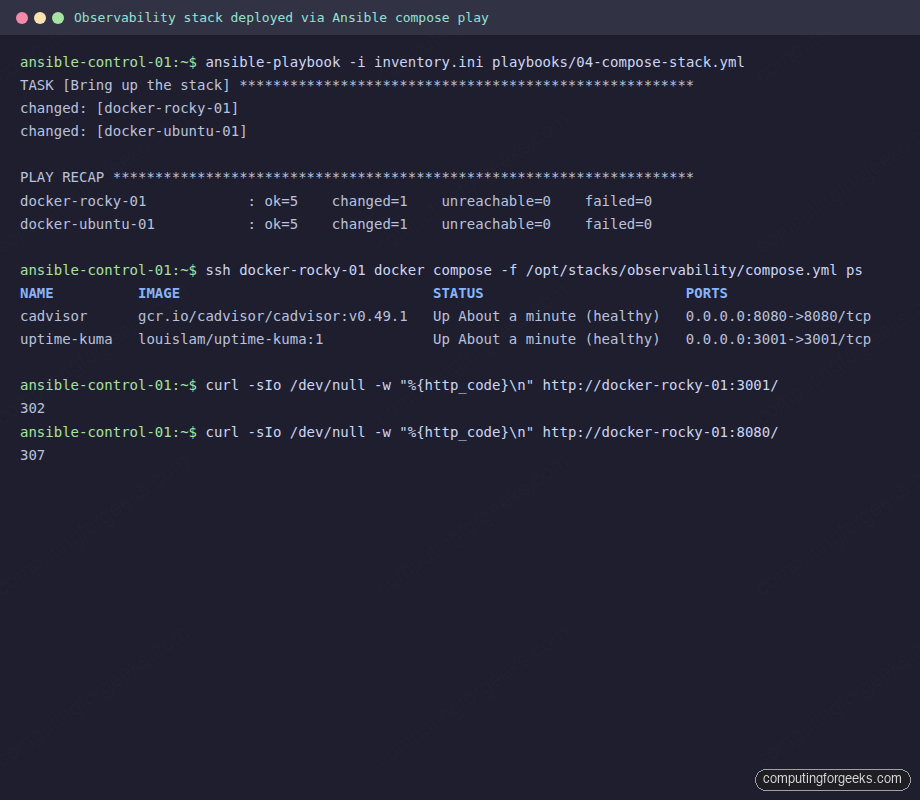
Task: Click image 'gcr.io/cadvisor/cadvisor:v0.49.1'
Action: 273,316
